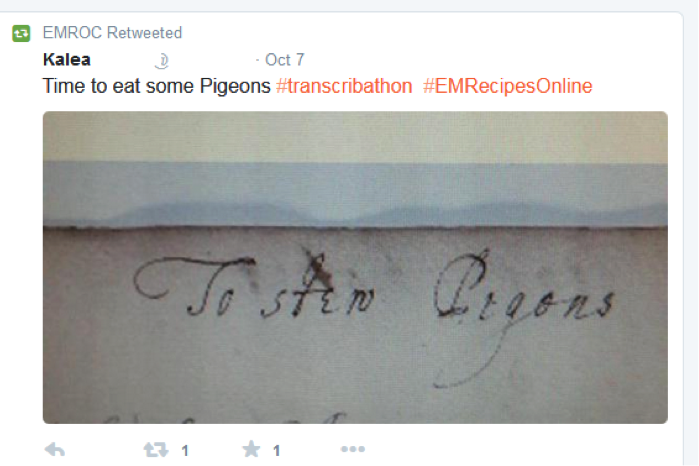
Task: Favorite the tweet with the star icon
Action: tap(251, 449)
